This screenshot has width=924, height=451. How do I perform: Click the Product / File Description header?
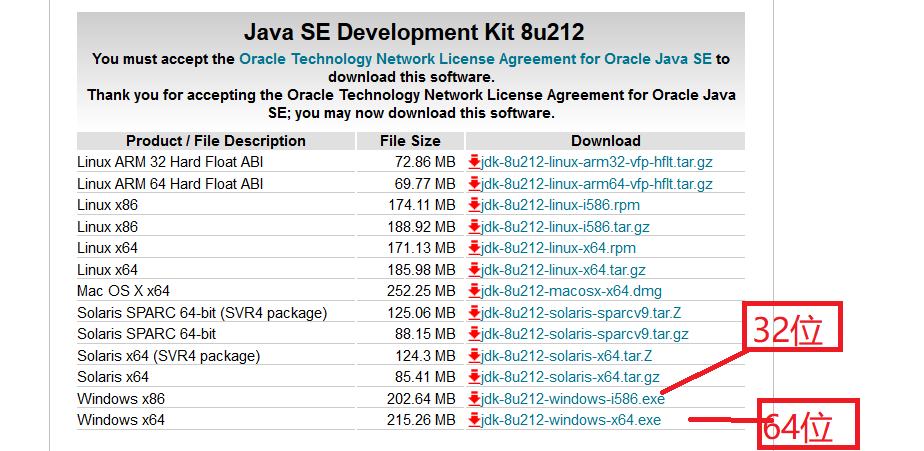click(216, 141)
